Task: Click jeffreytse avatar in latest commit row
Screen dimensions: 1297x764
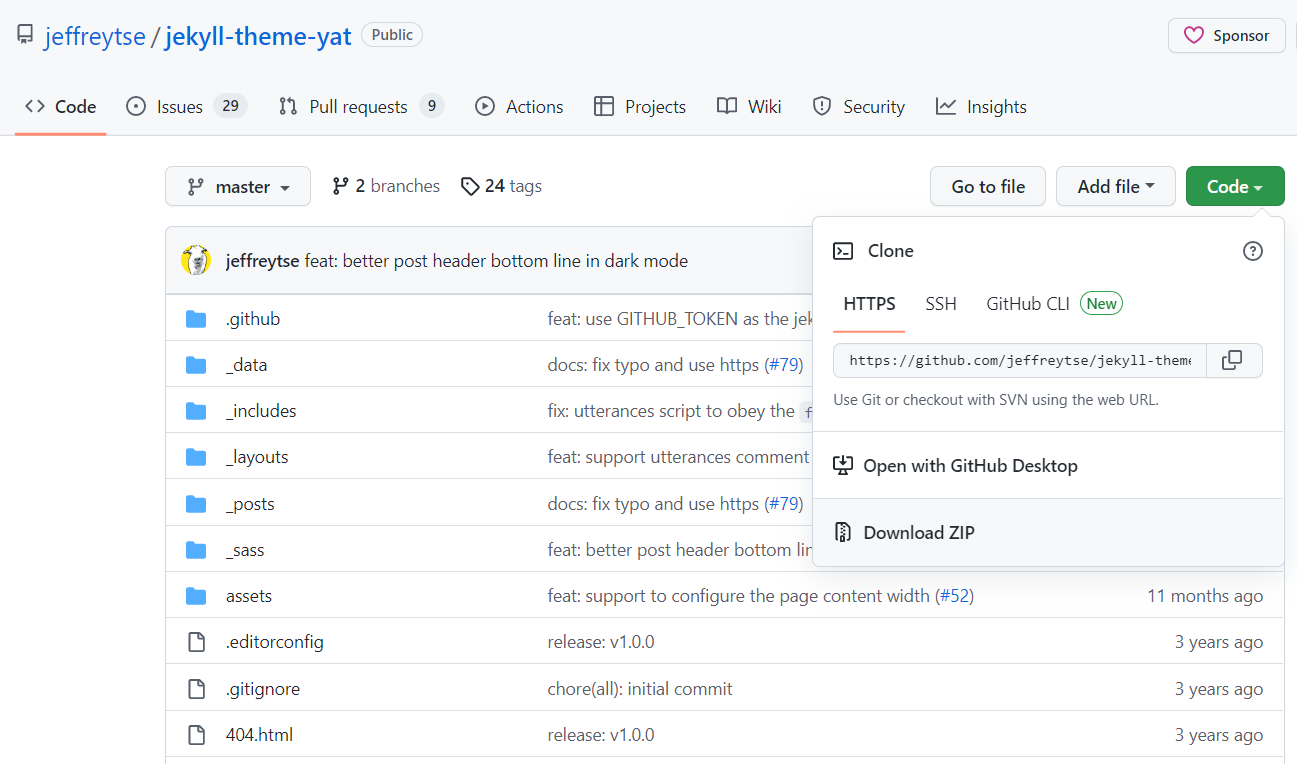Action: click(x=196, y=261)
